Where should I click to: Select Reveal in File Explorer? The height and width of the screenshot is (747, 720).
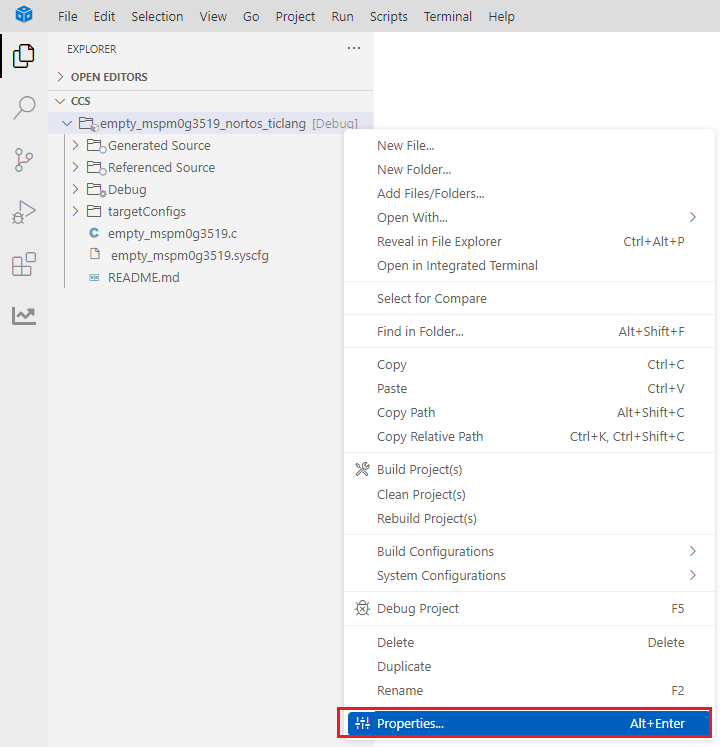(529, 242)
